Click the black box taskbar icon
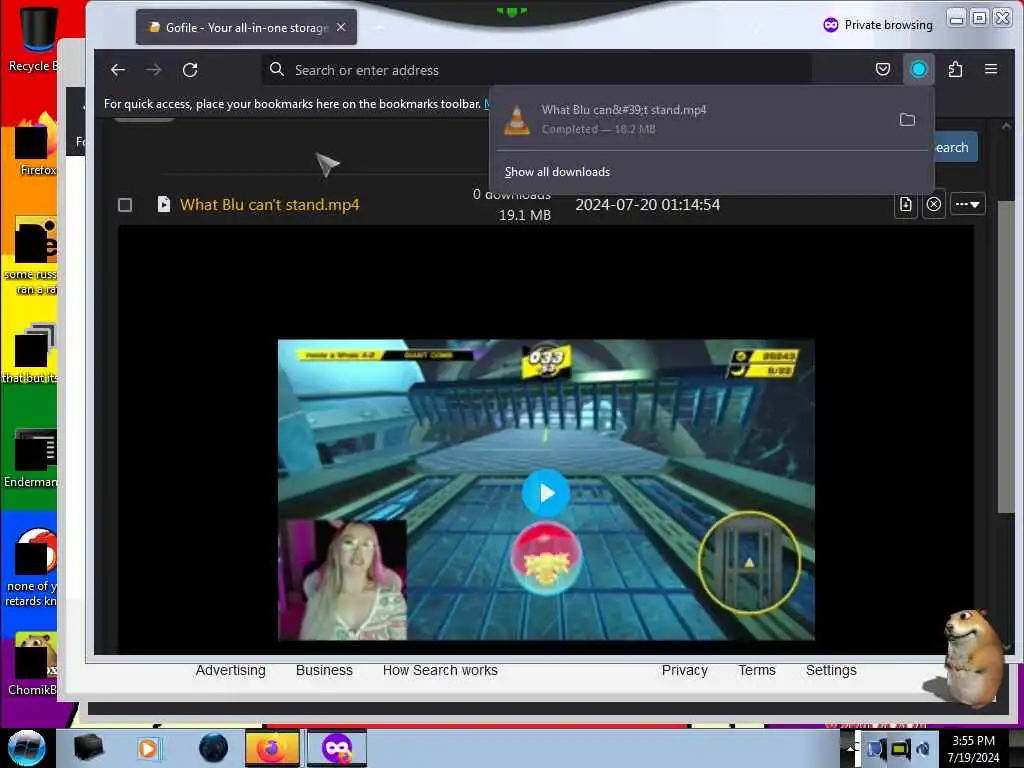The image size is (1024, 768). click(89, 748)
